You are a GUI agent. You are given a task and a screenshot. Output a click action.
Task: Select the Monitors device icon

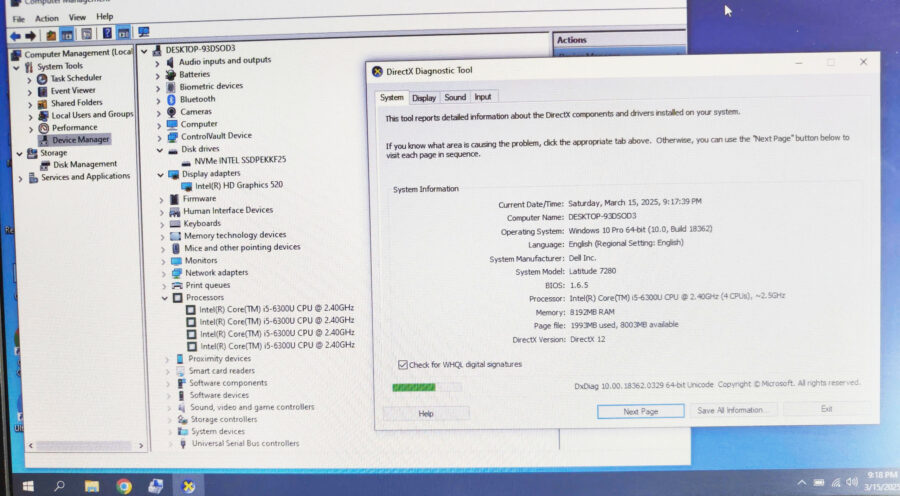176,261
